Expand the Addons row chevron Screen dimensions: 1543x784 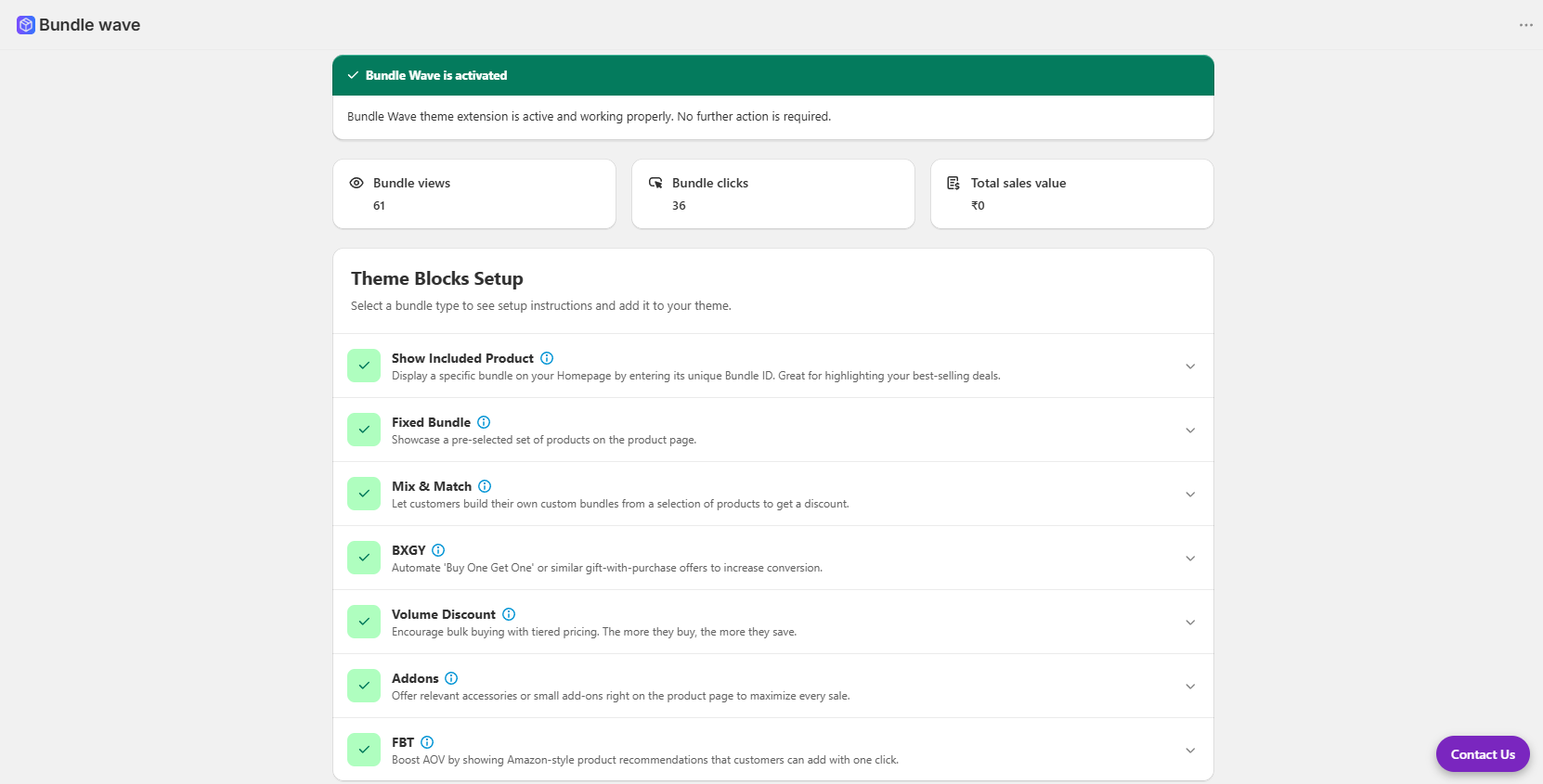(x=1190, y=687)
